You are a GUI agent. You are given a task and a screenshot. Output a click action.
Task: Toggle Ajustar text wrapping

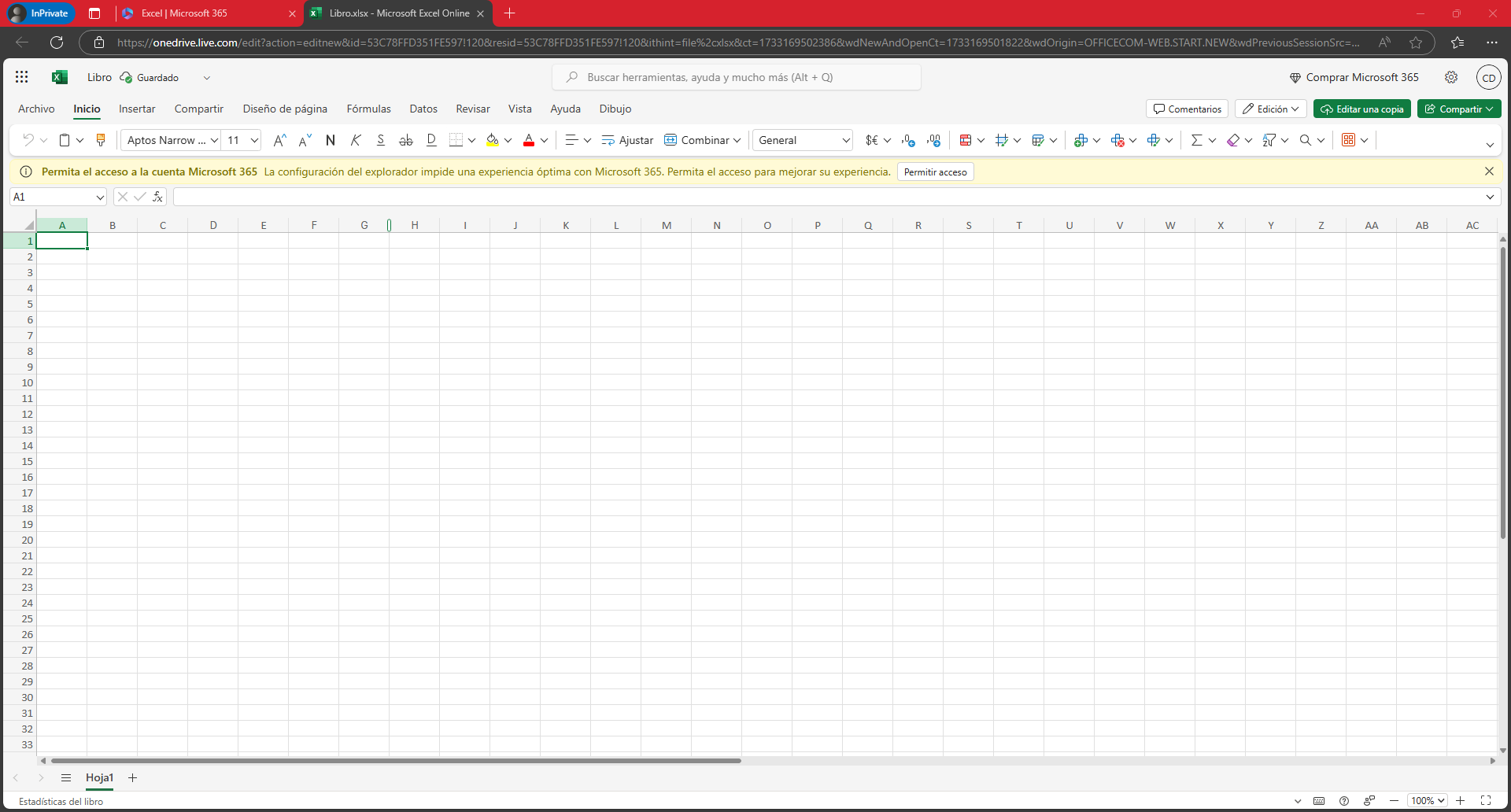click(x=627, y=140)
